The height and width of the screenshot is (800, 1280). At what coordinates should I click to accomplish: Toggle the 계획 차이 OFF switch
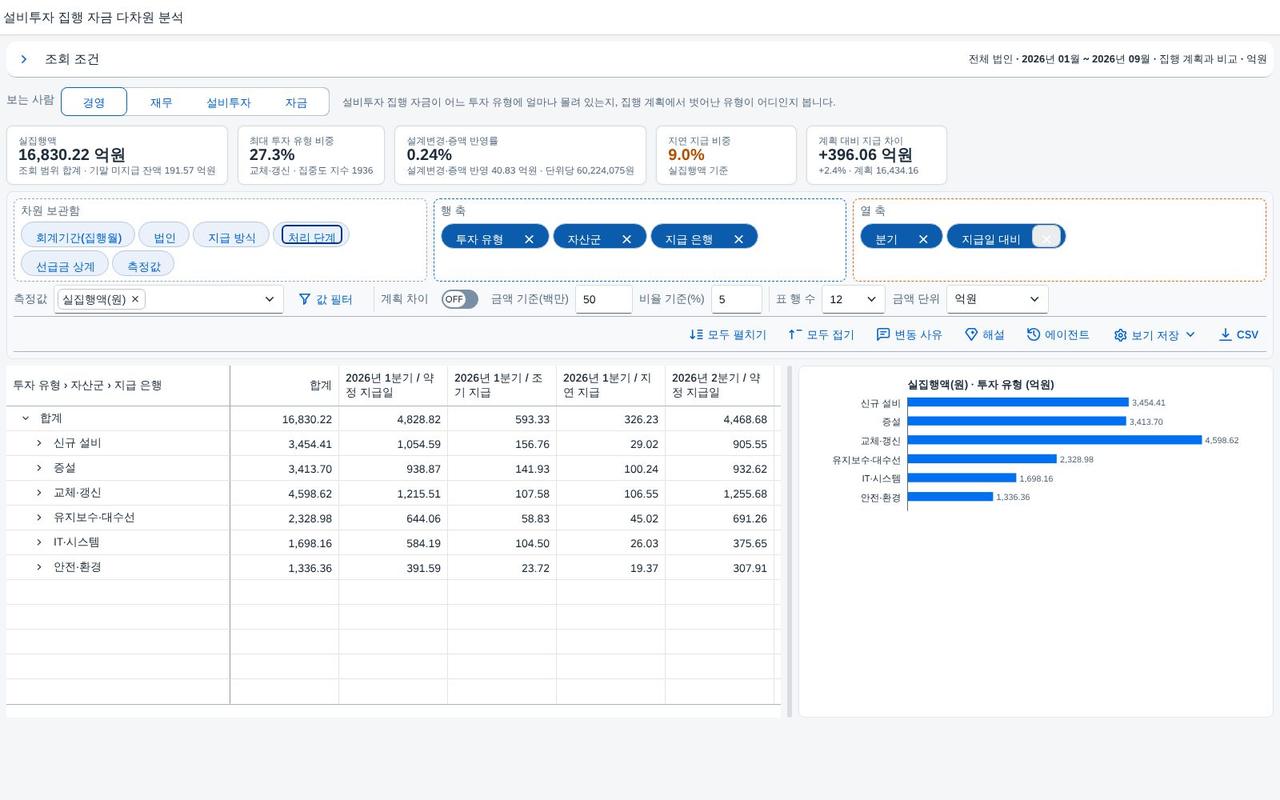point(460,299)
